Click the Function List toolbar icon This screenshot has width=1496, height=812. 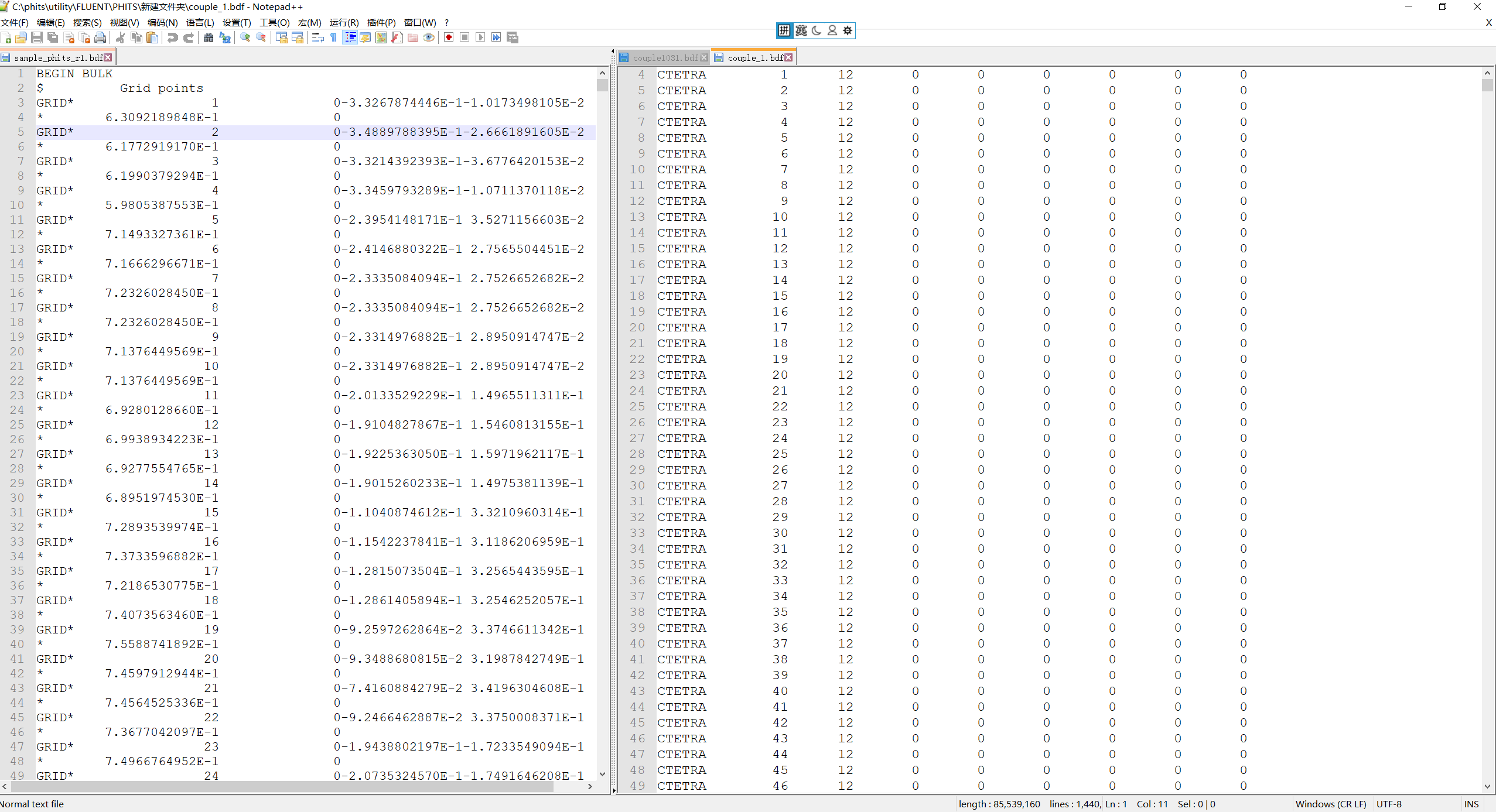pos(397,37)
